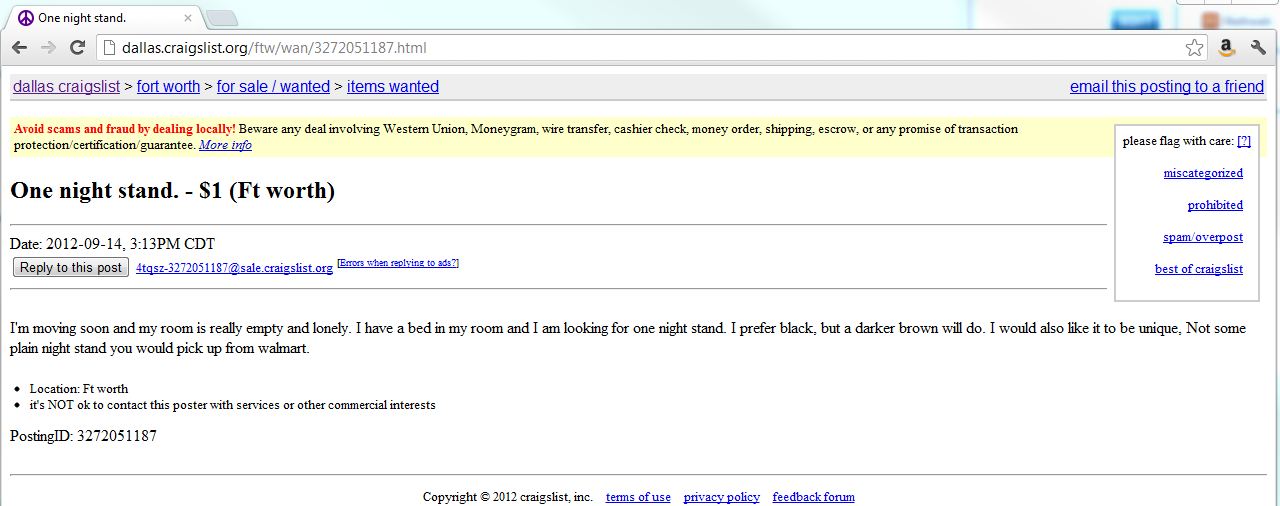
Task: Nominate post for best of craigslist
Action: coord(1199,269)
